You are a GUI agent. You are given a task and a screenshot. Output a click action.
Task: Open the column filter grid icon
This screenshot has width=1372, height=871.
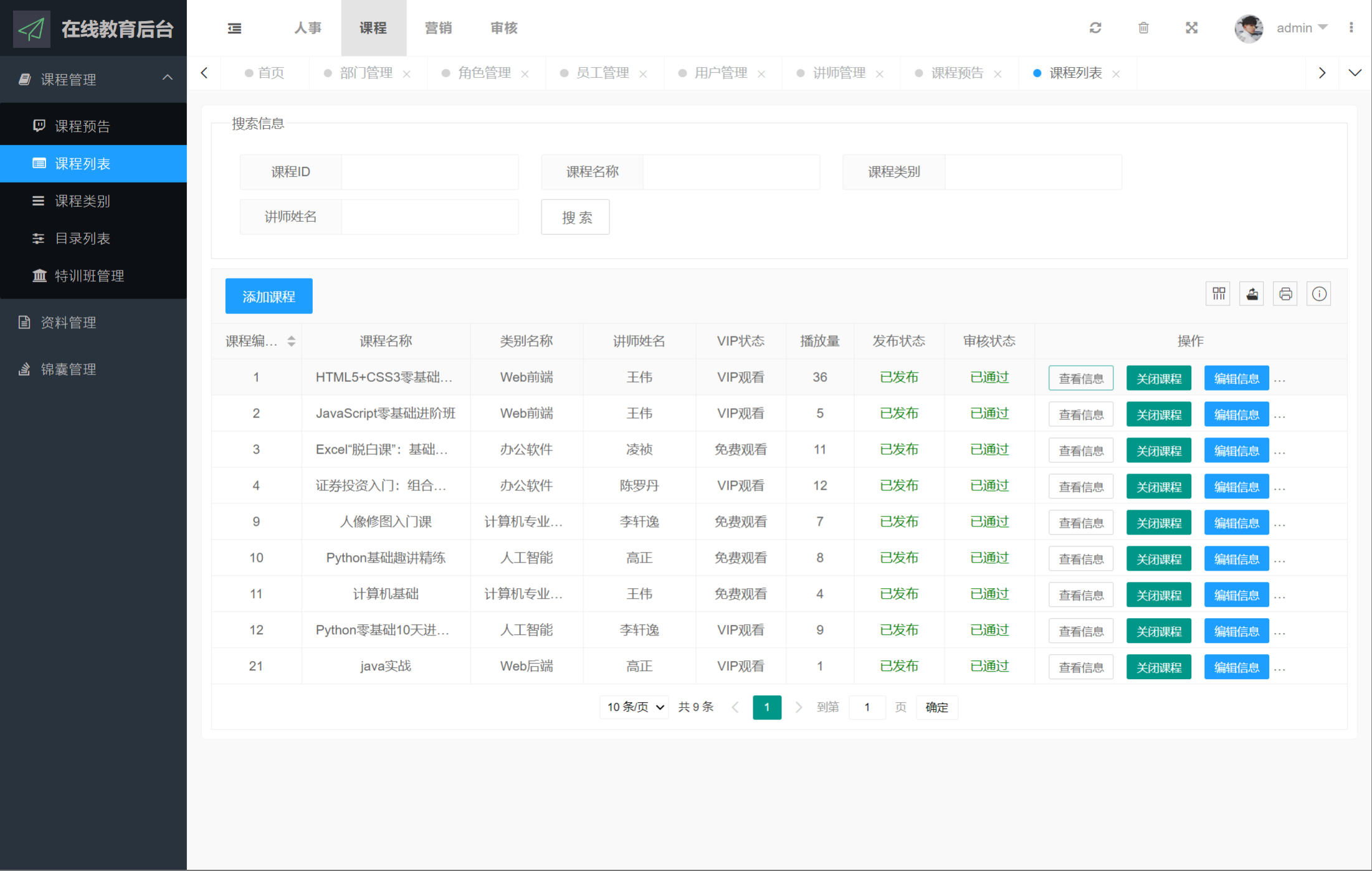click(x=1218, y=294)
